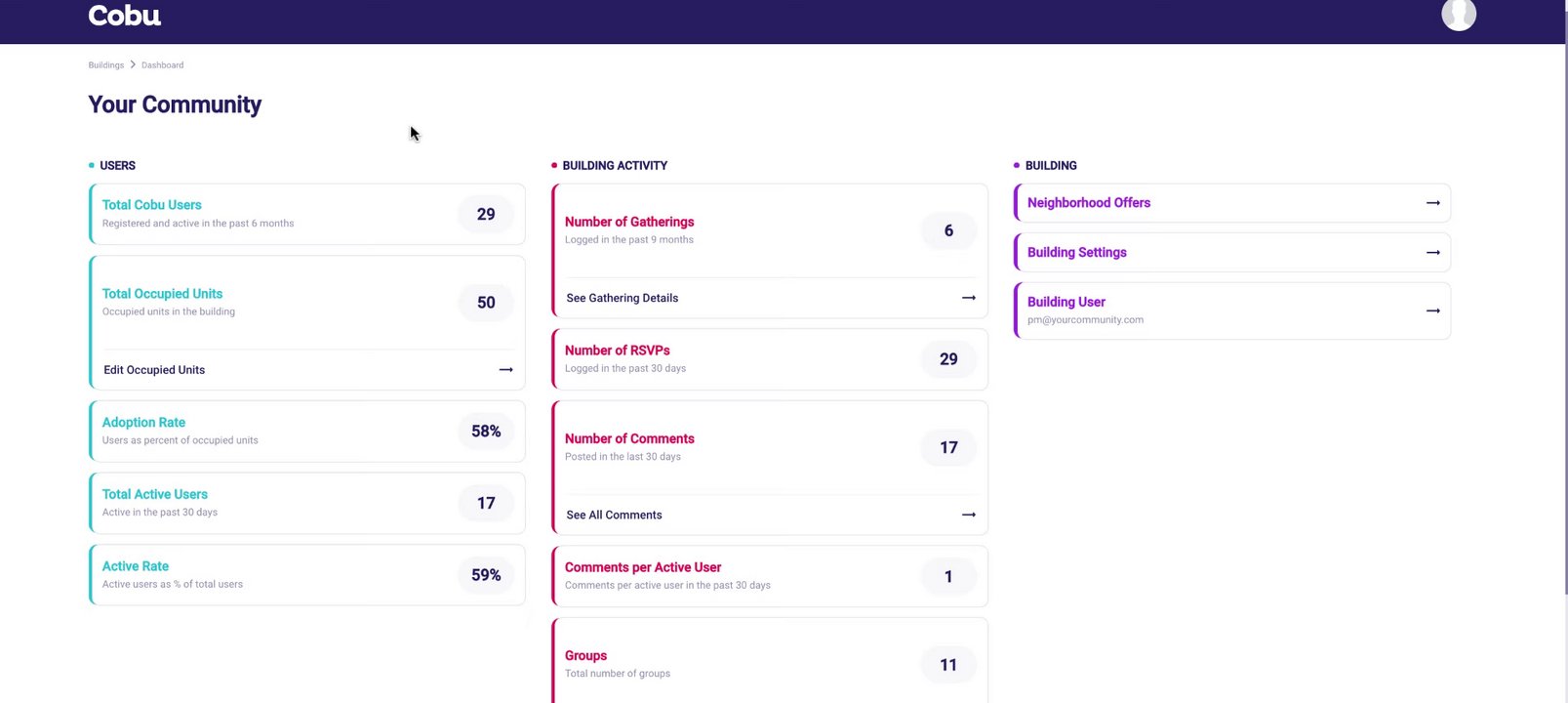Click the Cobu logo

(125, 16)
